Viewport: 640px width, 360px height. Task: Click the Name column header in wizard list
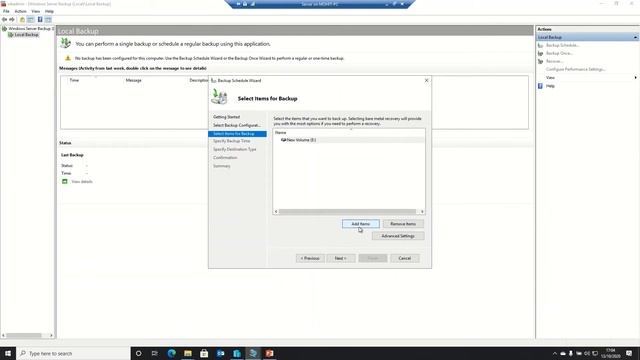pos(280,133)
